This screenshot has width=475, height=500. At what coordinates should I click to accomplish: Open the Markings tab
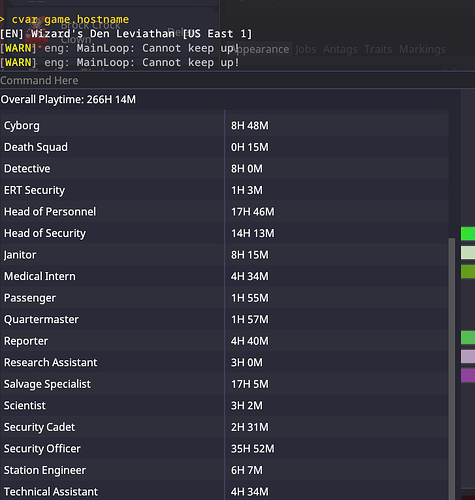coord(422,49)
